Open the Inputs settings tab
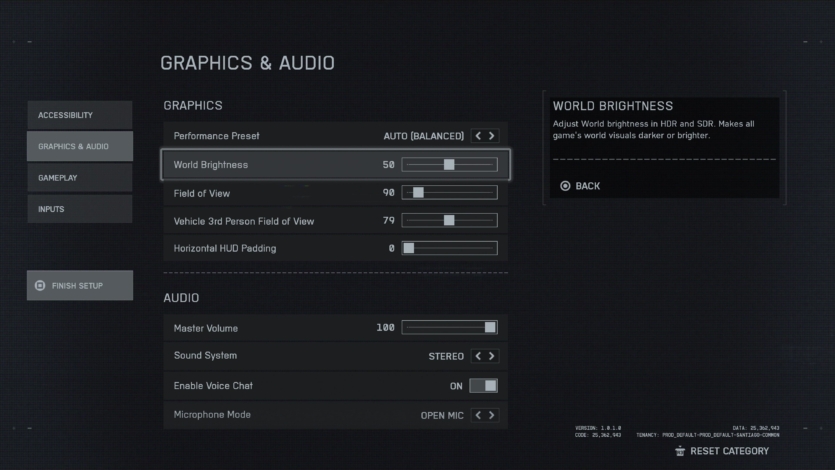Image resolution: width=835 pixels, height=470 pixels. [x=79, y=208]
